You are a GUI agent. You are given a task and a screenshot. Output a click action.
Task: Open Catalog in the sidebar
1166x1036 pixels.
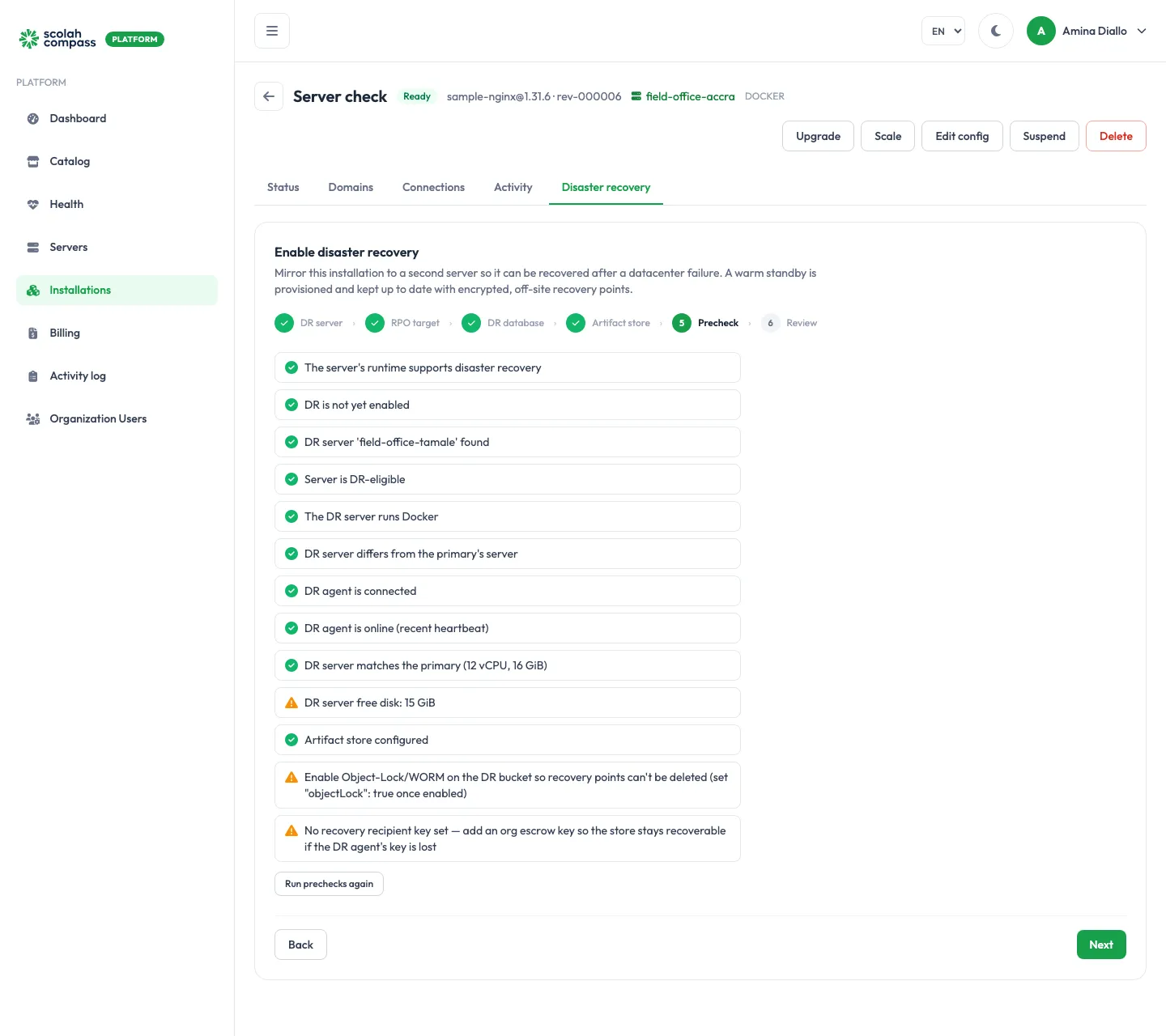[x=117, y=161]
